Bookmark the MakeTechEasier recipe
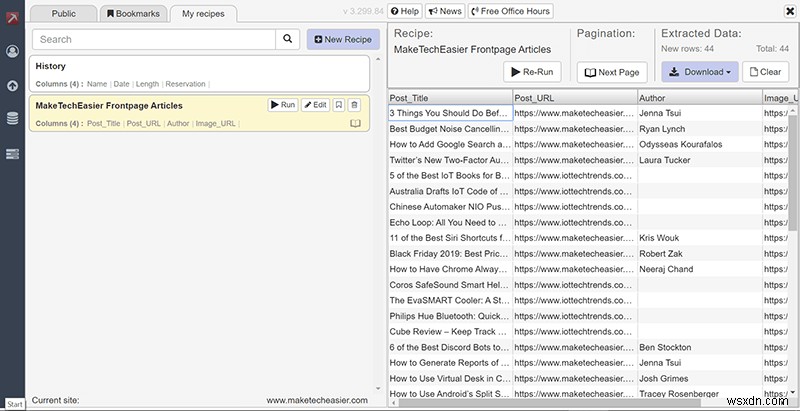 tap(338, 105)
